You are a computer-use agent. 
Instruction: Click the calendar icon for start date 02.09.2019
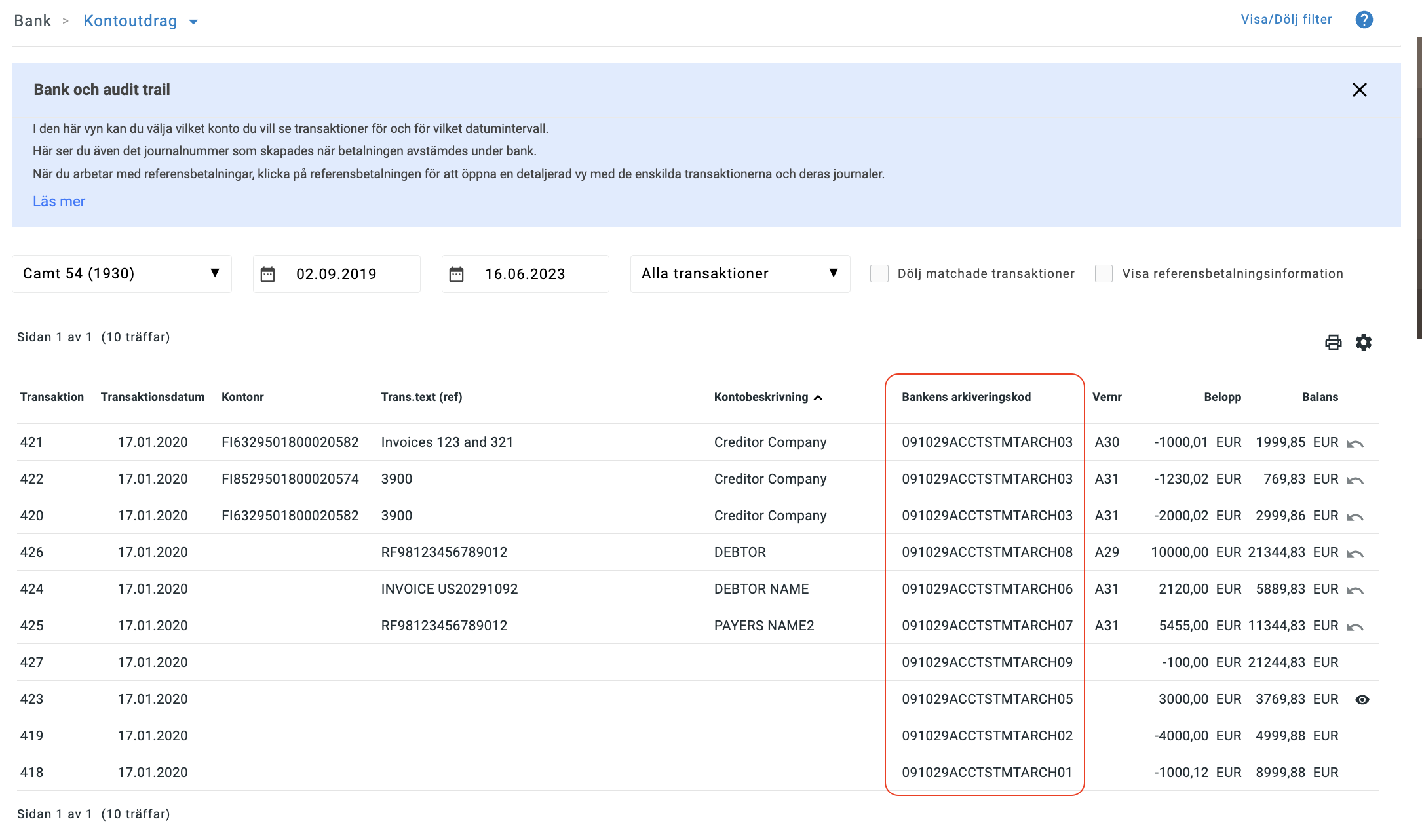click(x=269, y=274)
